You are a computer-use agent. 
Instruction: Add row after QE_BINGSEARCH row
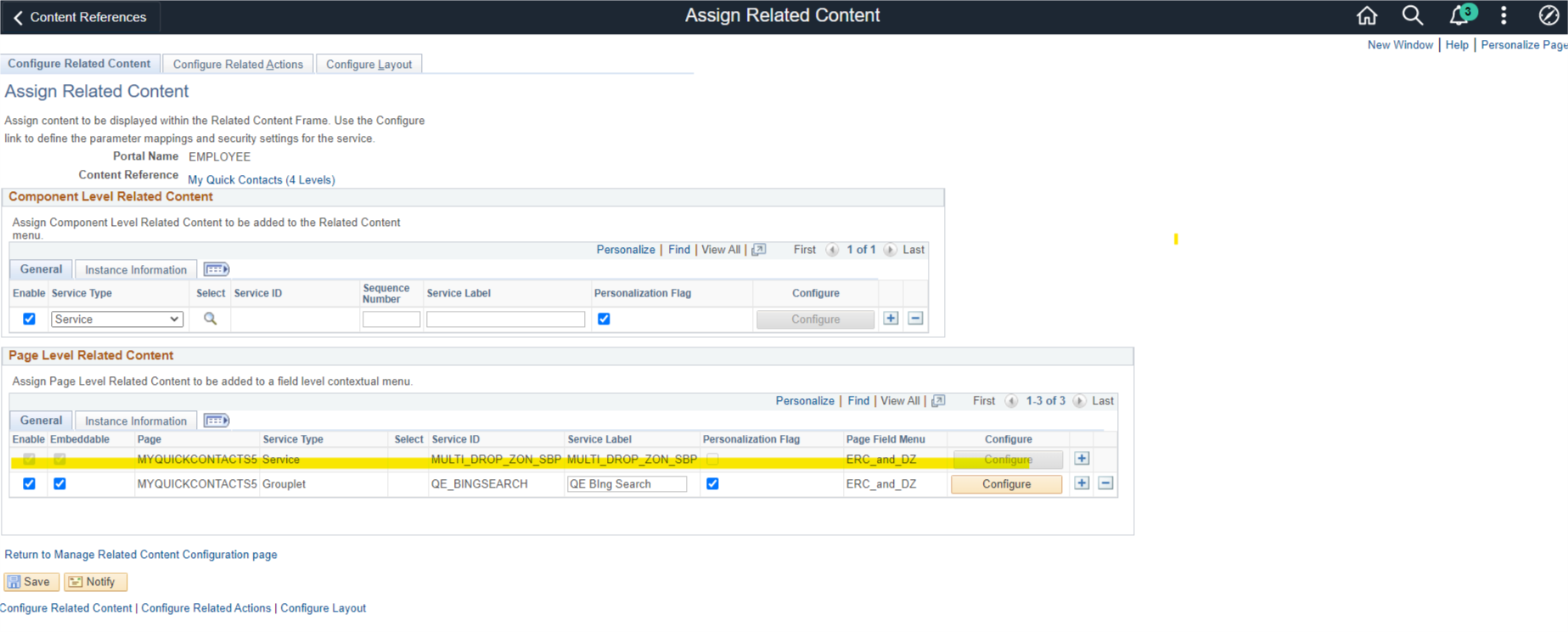(x=1082, y=483)
